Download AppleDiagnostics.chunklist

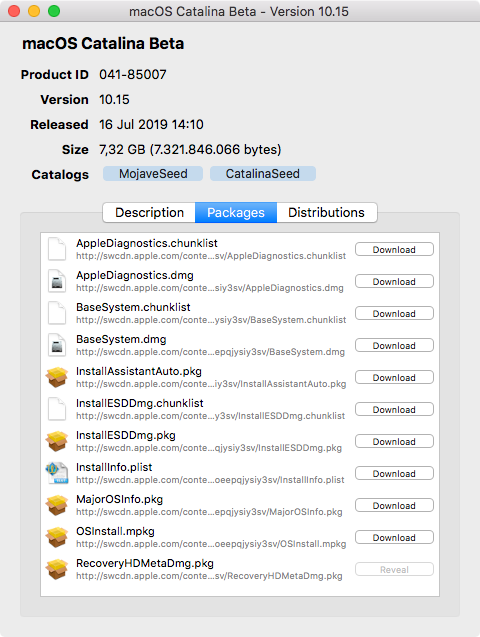pyautogui.click(x=394, y=249)
